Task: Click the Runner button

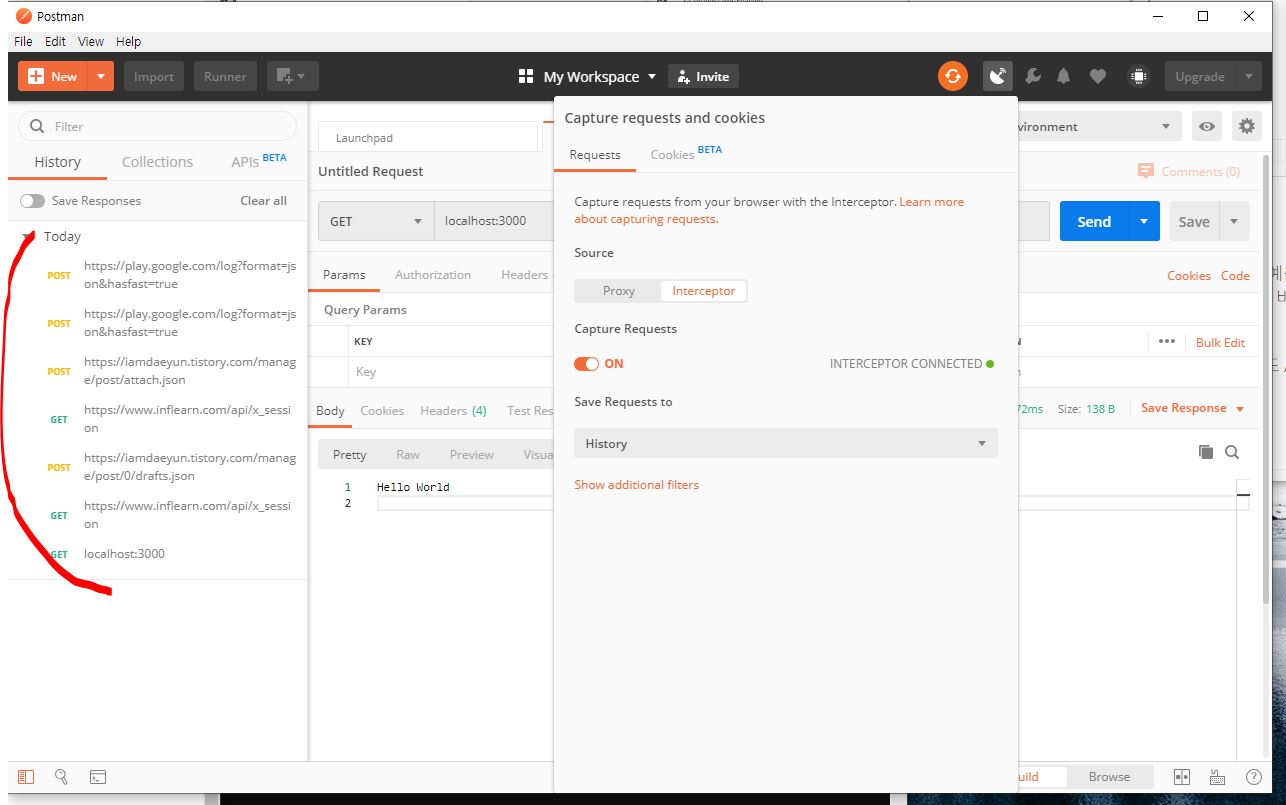Action: pos(225,76)
